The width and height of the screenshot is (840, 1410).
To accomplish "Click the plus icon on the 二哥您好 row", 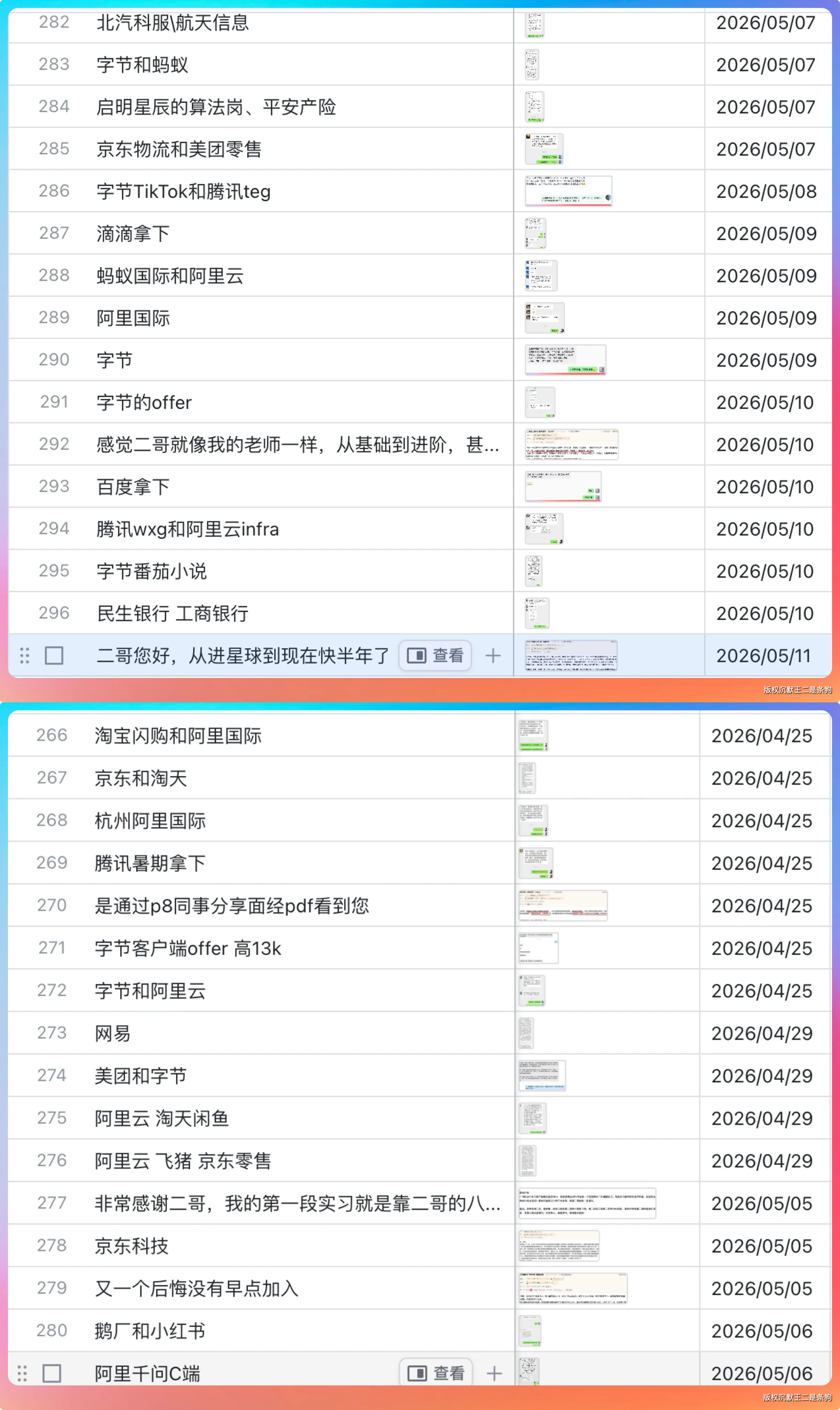I will tap(493, 656).
